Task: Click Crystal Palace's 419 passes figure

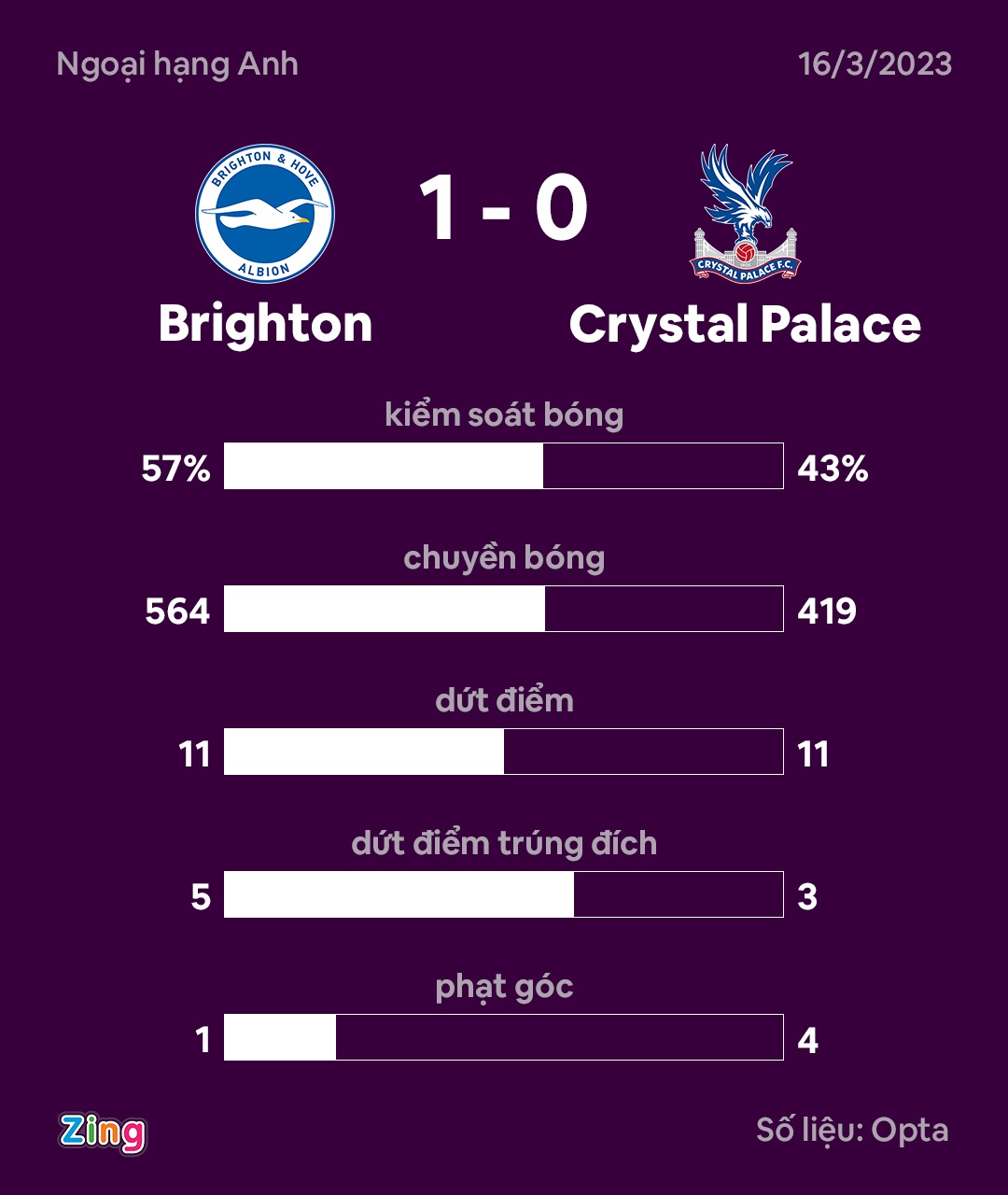Action: (x=827, y=612)
